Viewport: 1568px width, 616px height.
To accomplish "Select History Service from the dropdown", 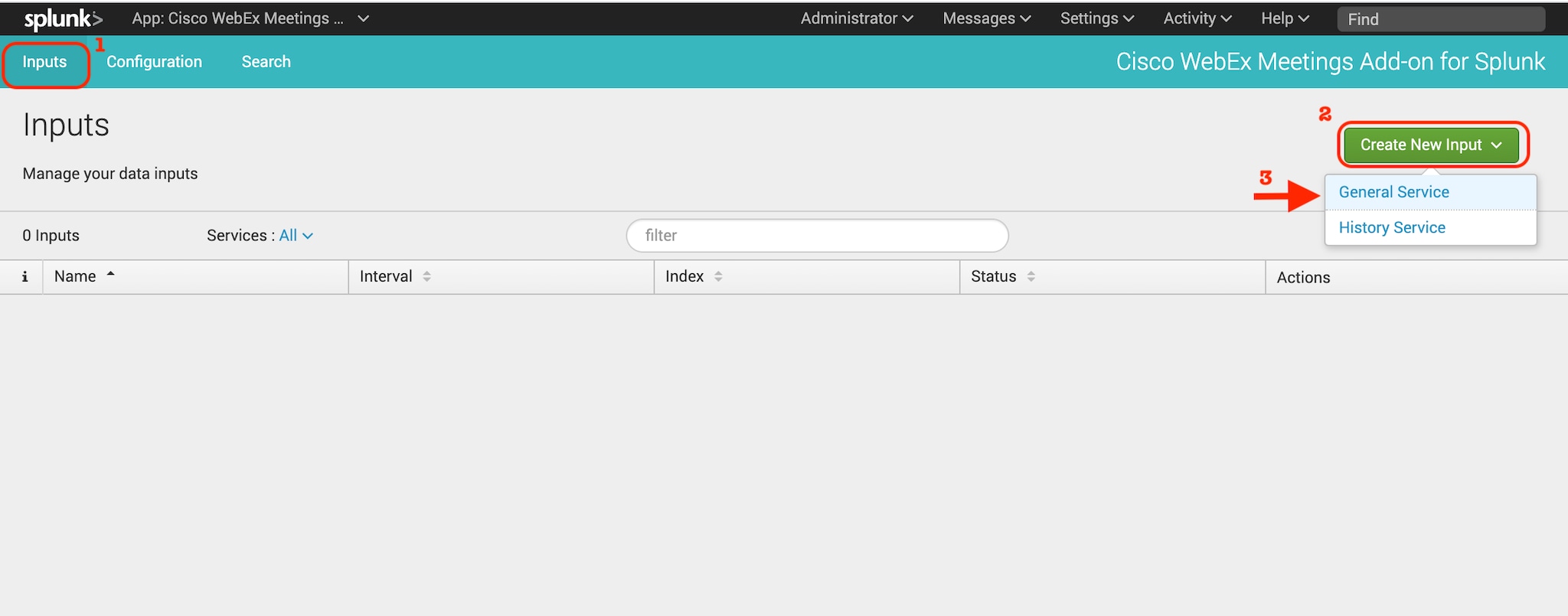I will click(x=1430, y=227).
